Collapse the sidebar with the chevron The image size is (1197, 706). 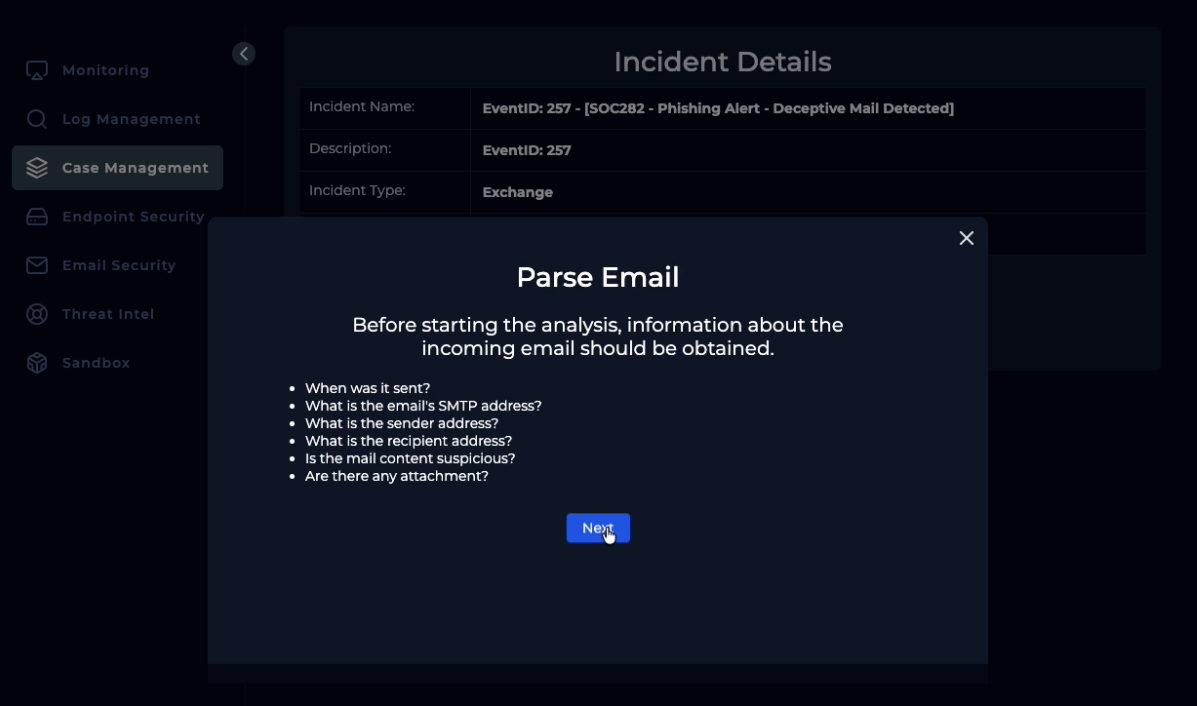(x=244, y=54)
